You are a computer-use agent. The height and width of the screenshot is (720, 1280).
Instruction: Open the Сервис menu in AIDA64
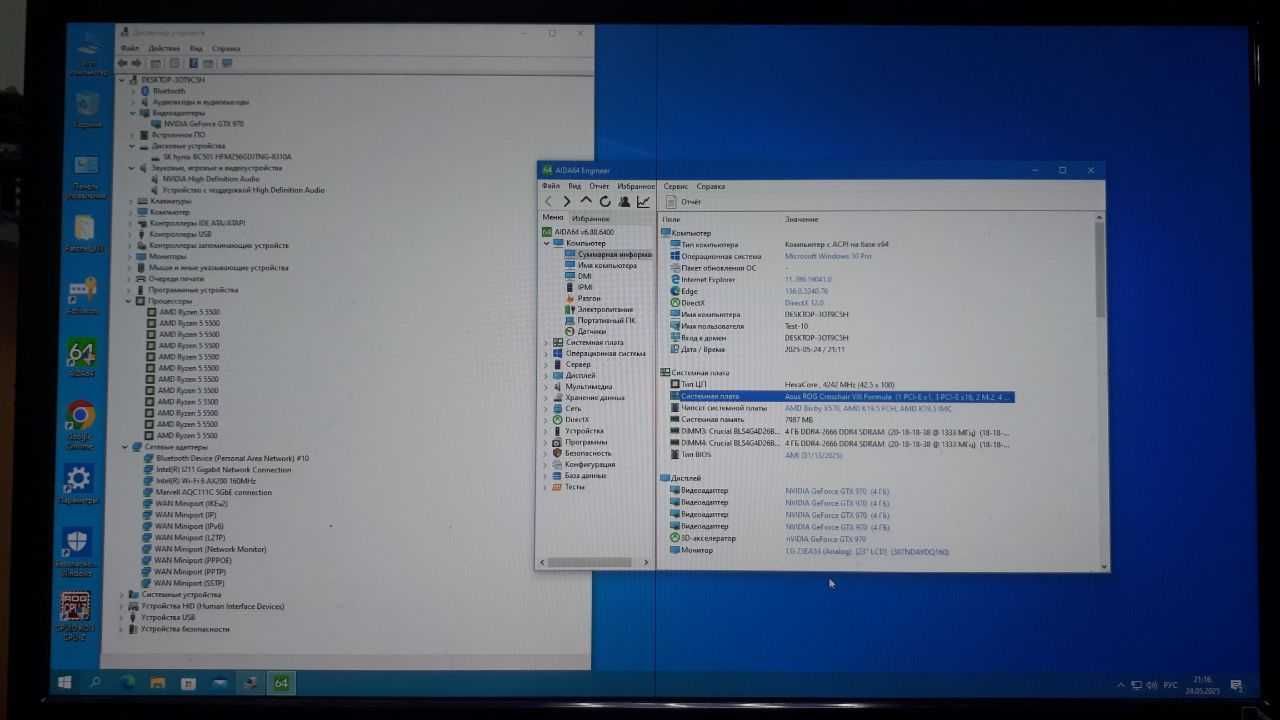675,186
